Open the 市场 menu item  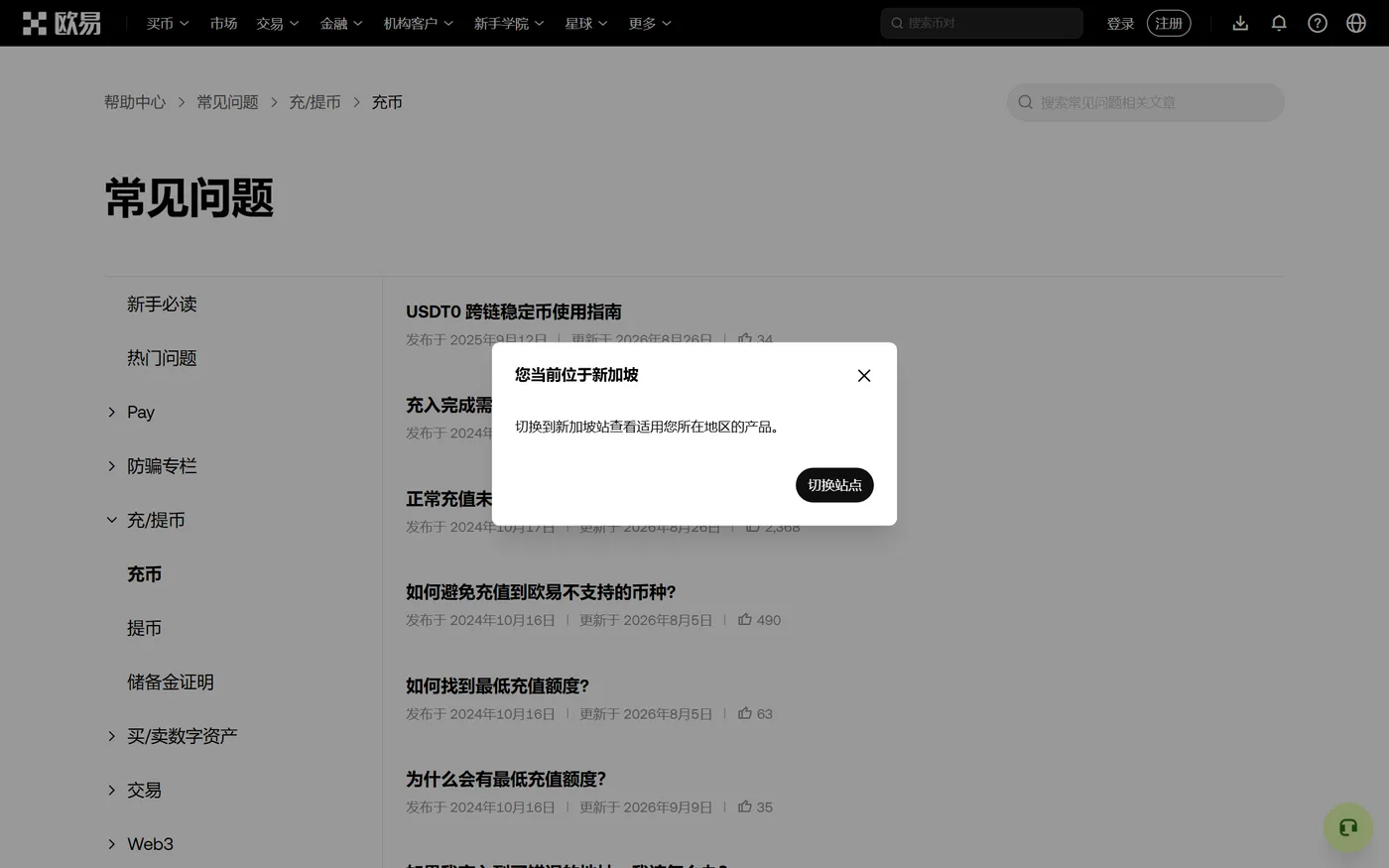(x=223, y=23)
